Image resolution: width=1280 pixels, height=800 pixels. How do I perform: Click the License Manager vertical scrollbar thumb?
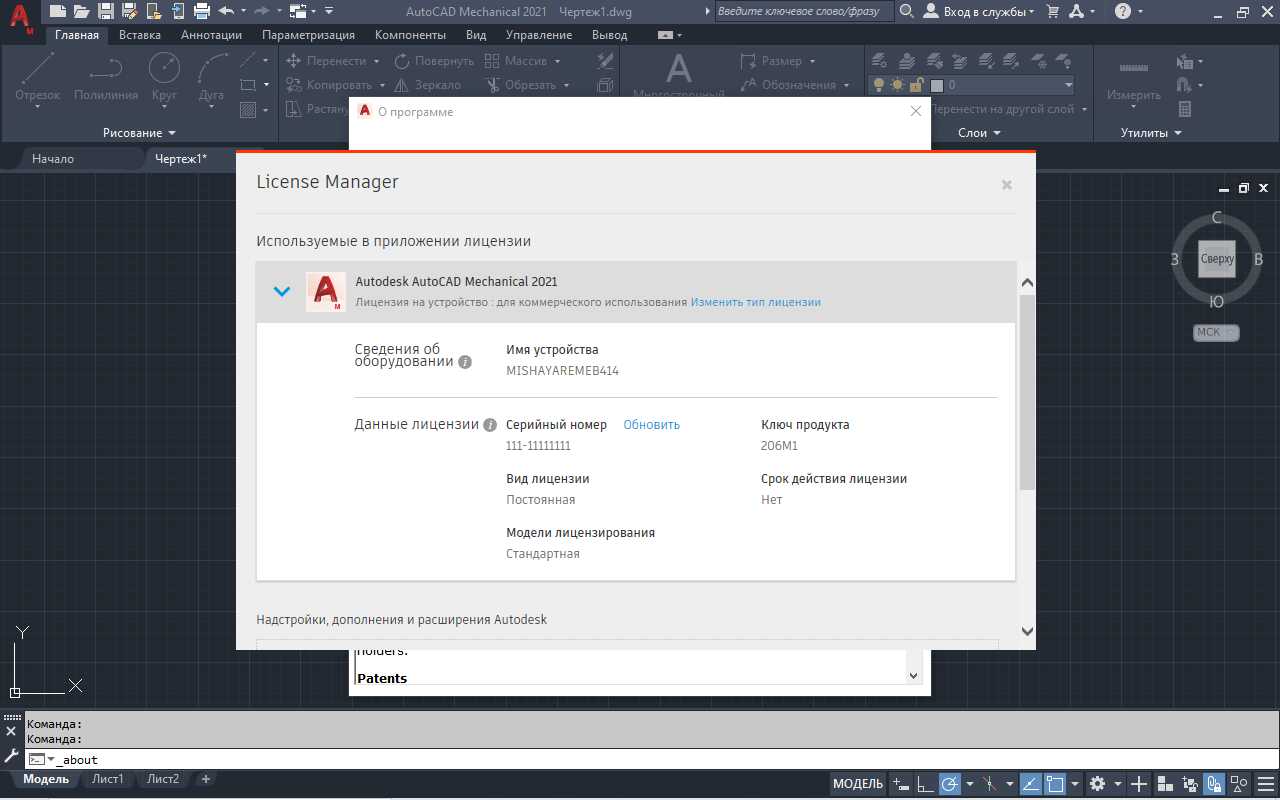(1027, 393)
